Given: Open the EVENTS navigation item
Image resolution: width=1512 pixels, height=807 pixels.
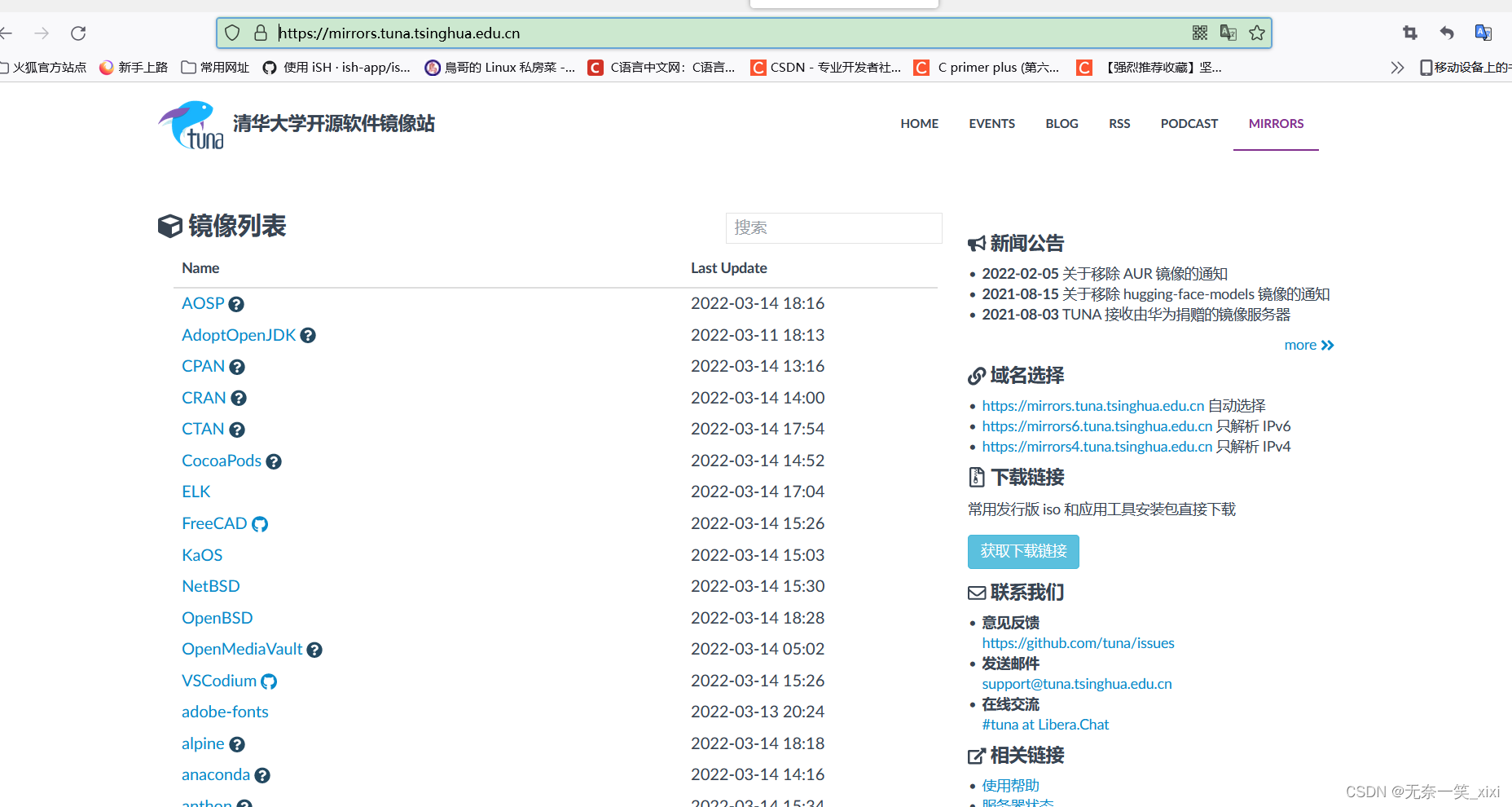Looking at the screenshot, I should 992,124.
